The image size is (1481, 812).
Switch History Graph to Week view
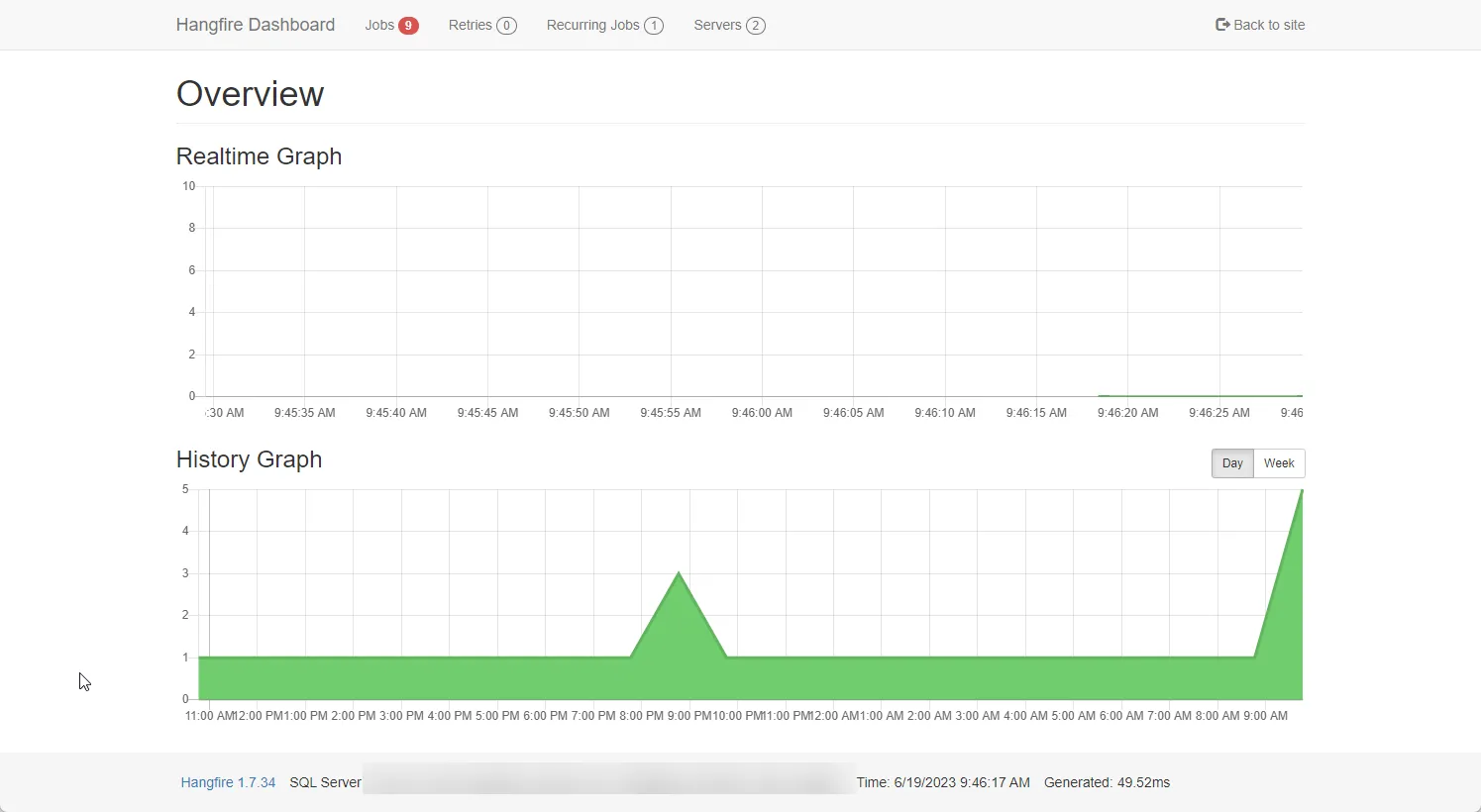pyautogui.click(x=1279, y=463)
